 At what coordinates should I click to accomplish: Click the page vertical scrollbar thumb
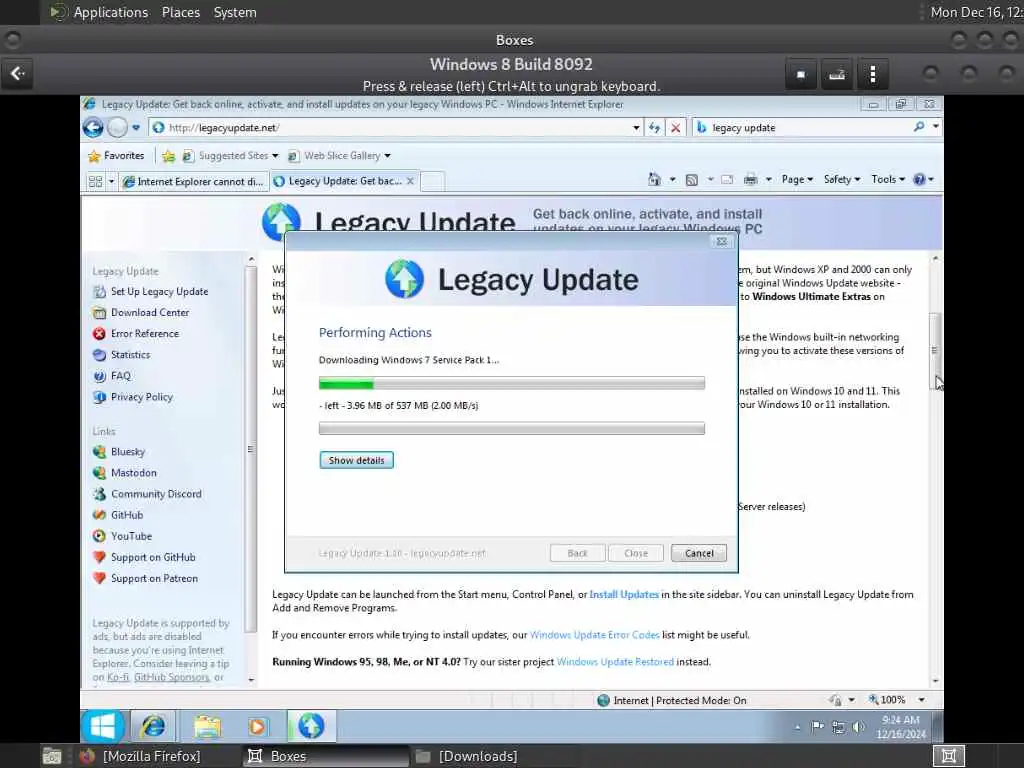(x=935, y=351)
